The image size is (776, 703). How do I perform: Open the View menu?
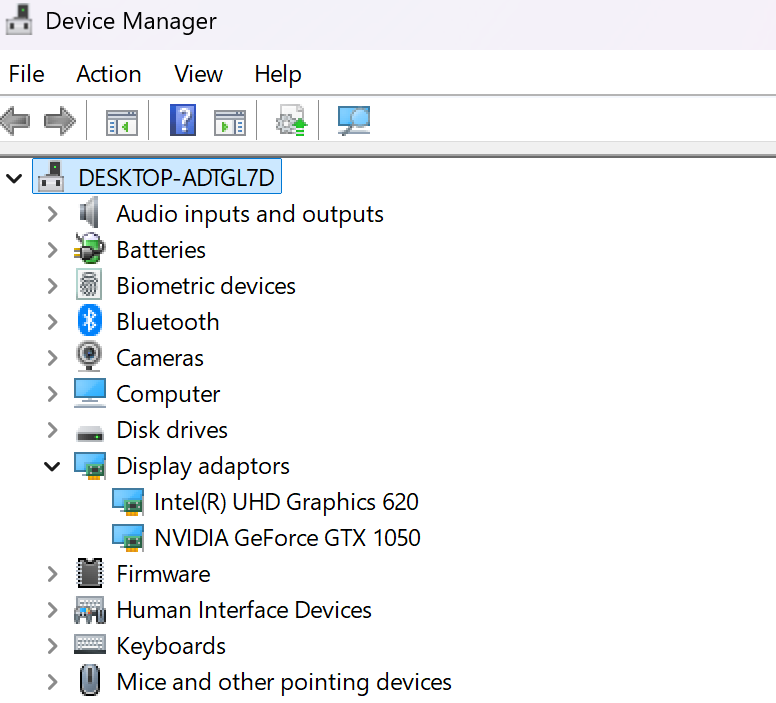(198, 74)
